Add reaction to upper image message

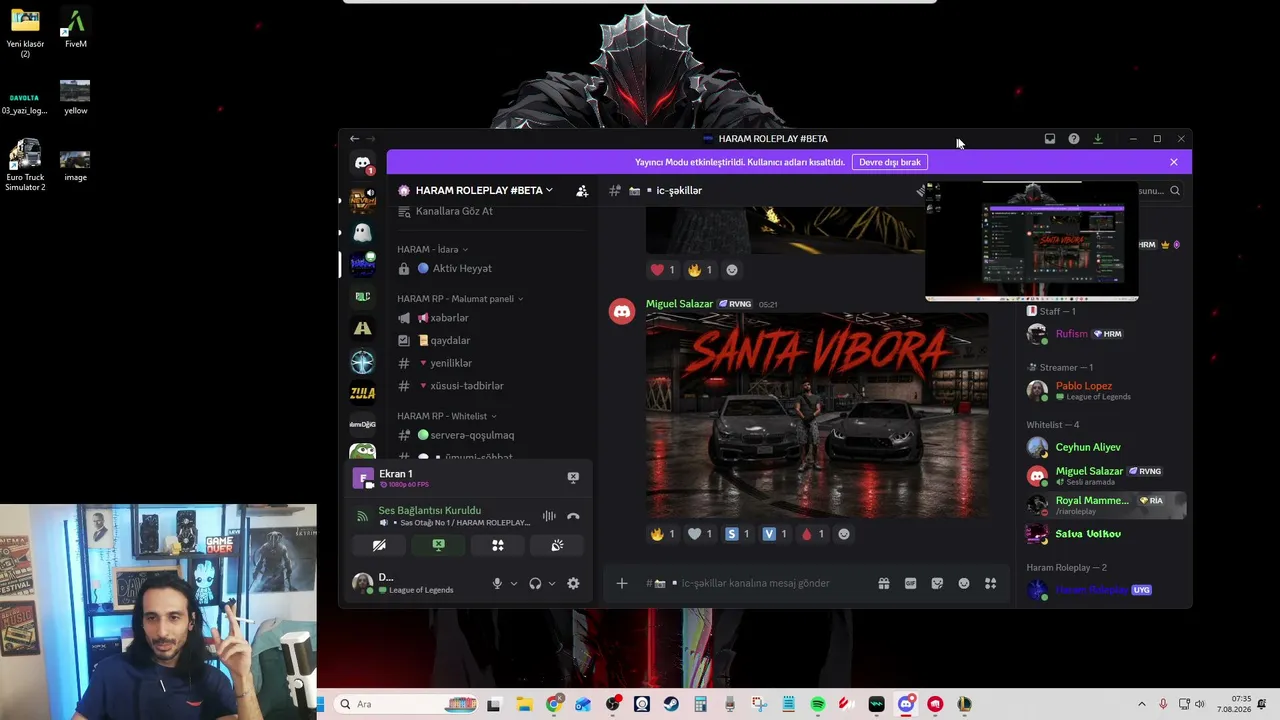(x=732, y=270)
